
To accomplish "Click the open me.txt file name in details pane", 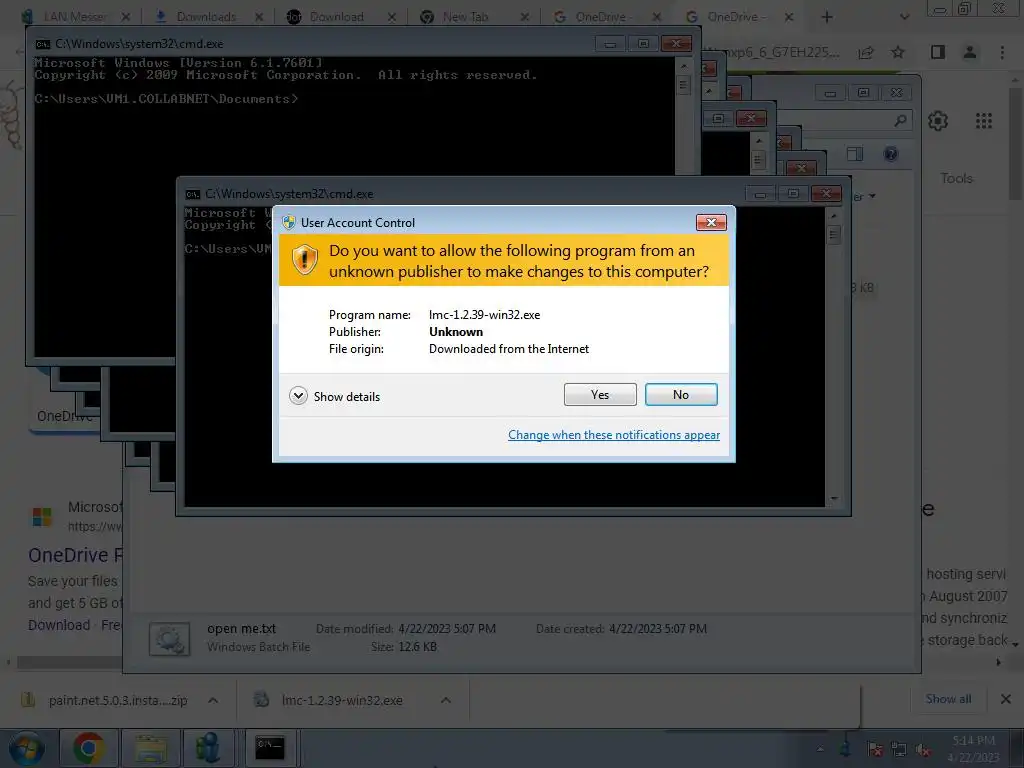I will point(242,629).
